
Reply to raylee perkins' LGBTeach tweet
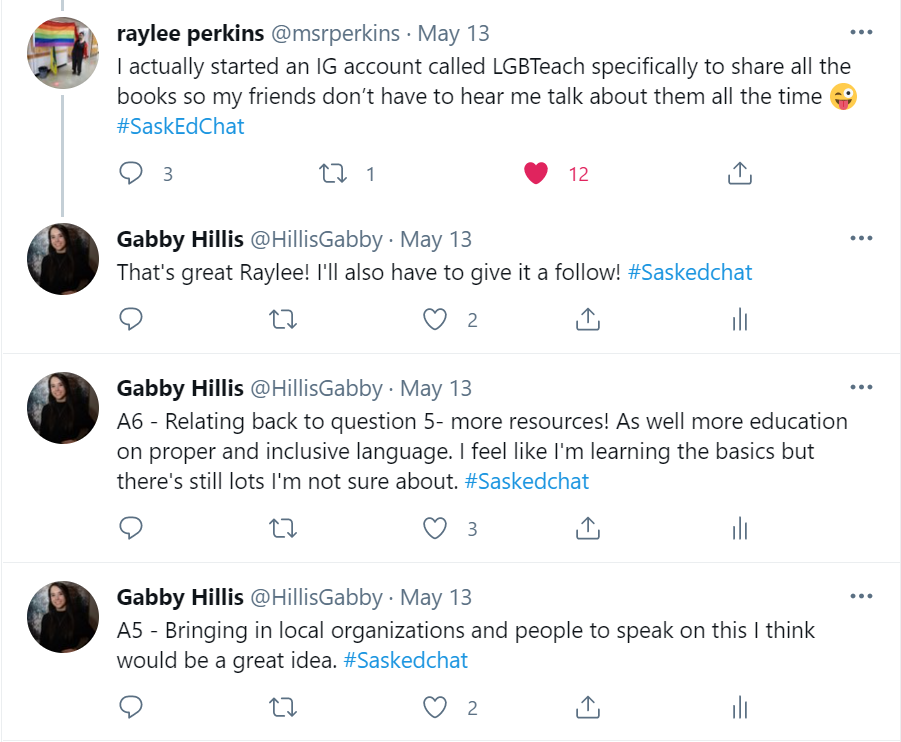[x=130, y=173]
